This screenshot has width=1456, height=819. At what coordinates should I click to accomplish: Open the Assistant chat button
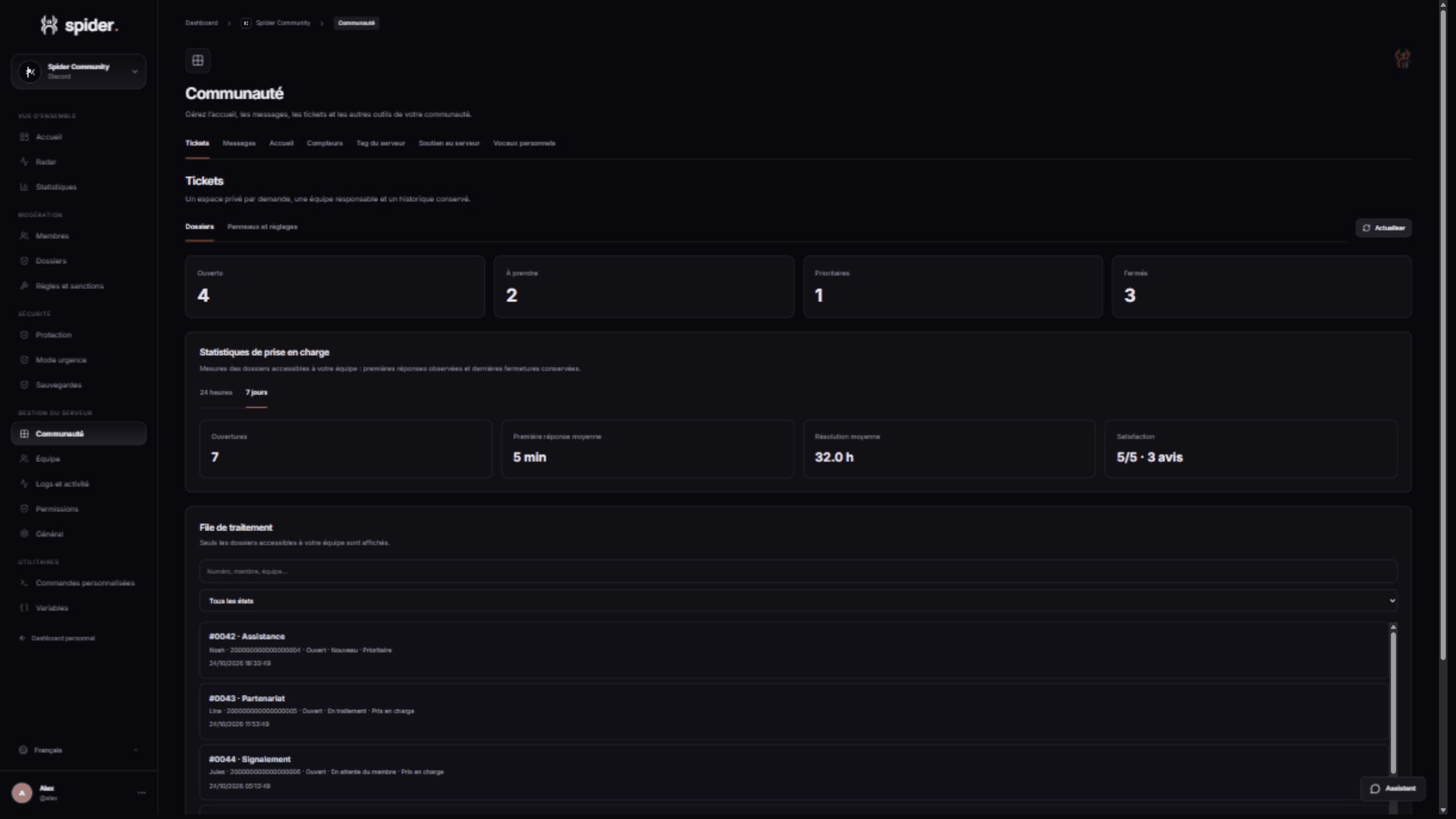click(x=1393, y=788)
